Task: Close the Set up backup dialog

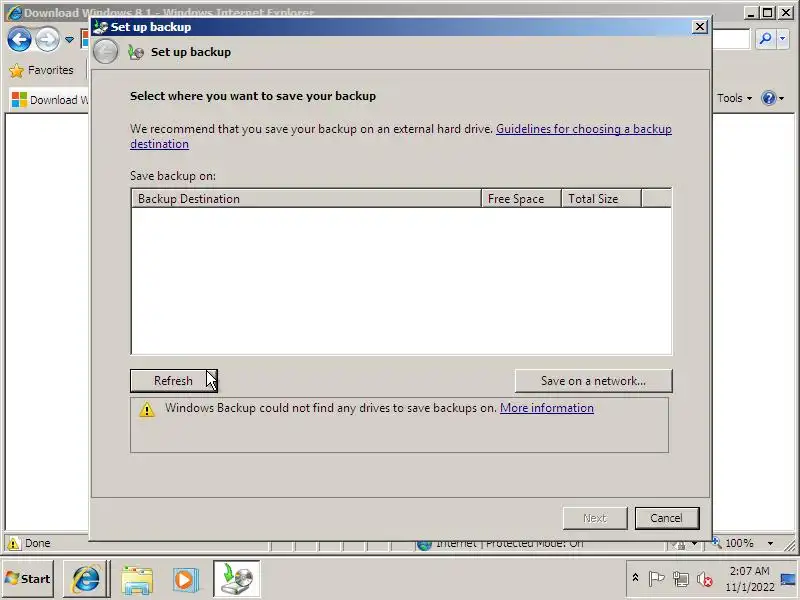Action: 699,27
